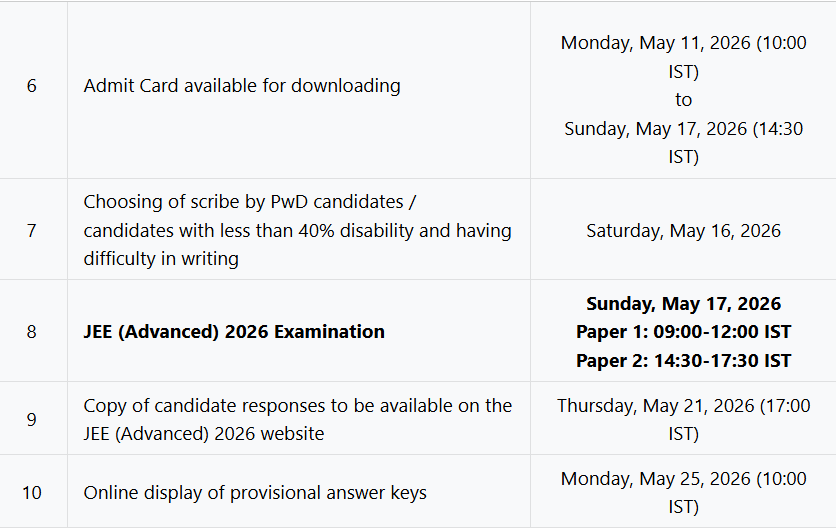Image resolution: width=836 pixels, height=528 pixels.
Task: Select "Admit Card available for downloading" text
Action: (242, 86)
